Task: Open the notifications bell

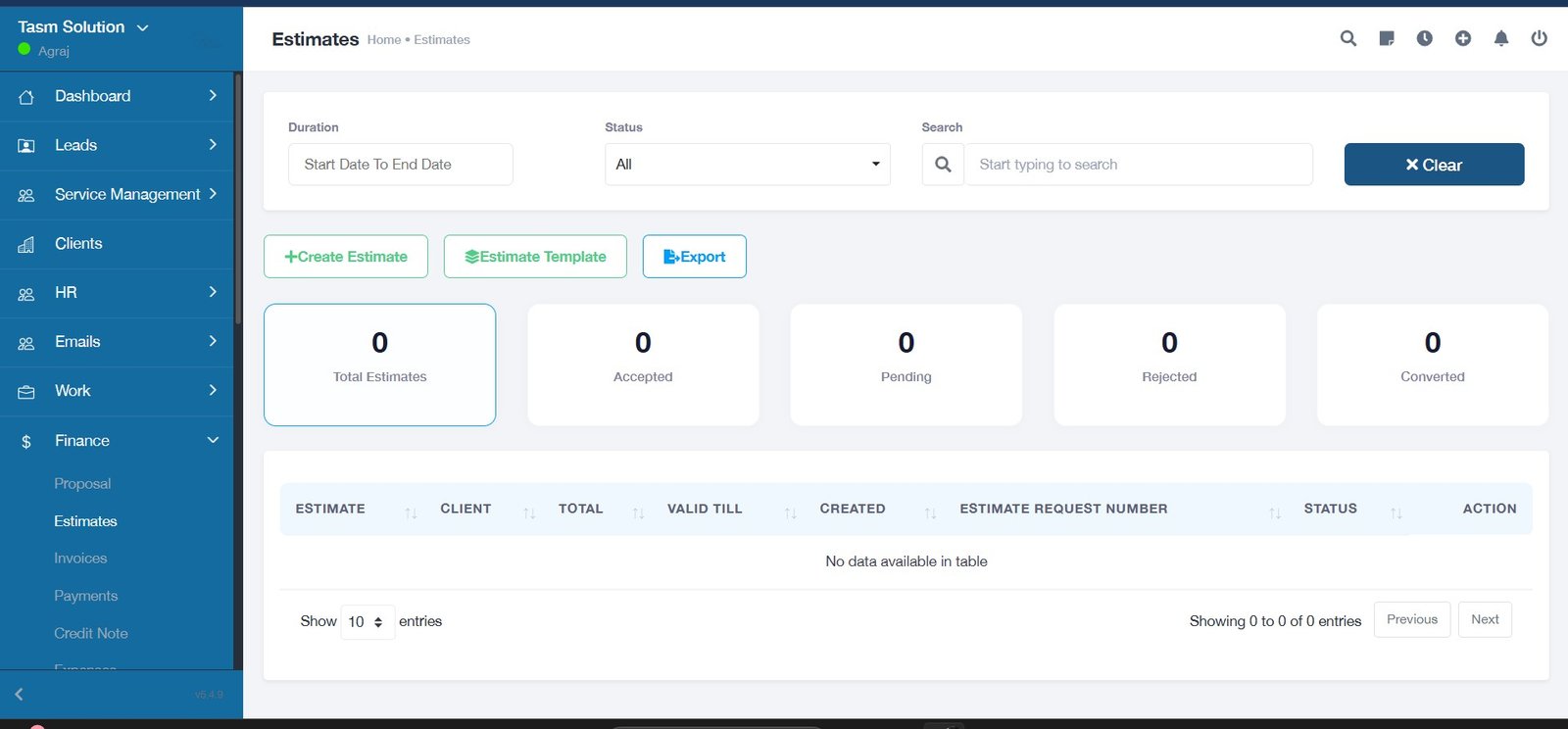Action: point(1501,38)
